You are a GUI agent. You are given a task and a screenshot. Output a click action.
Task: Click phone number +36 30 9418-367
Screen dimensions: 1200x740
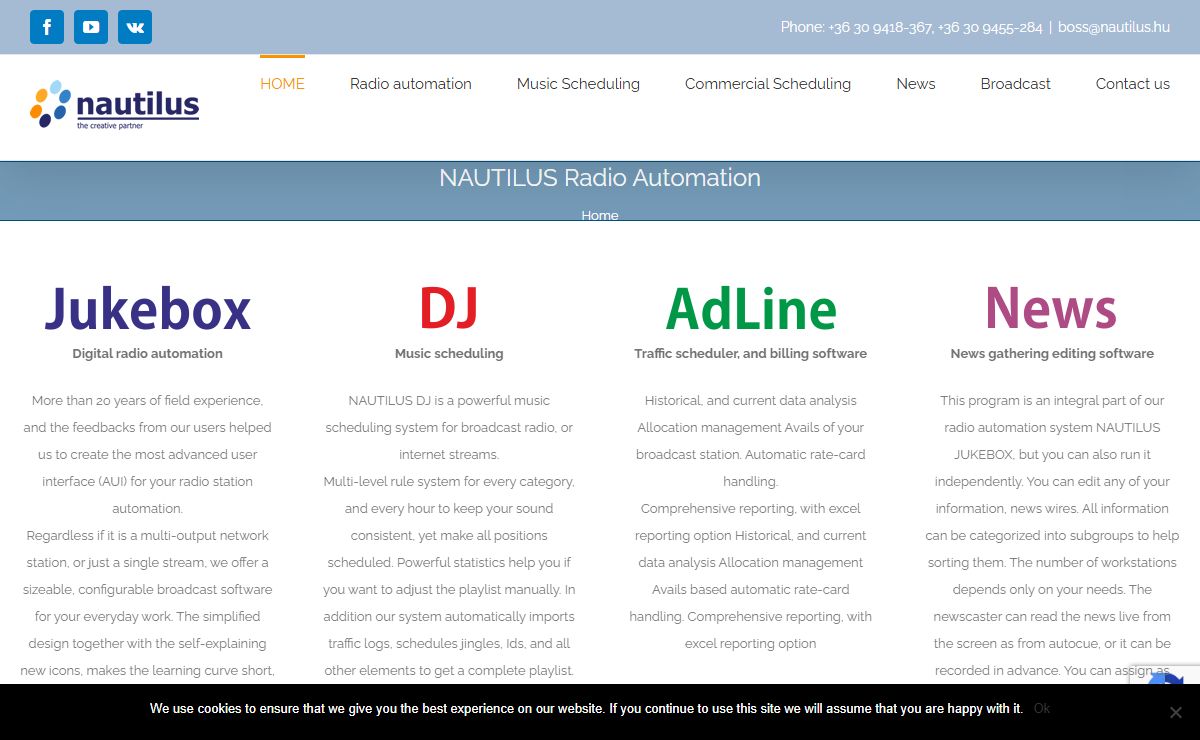pos(880,27)
